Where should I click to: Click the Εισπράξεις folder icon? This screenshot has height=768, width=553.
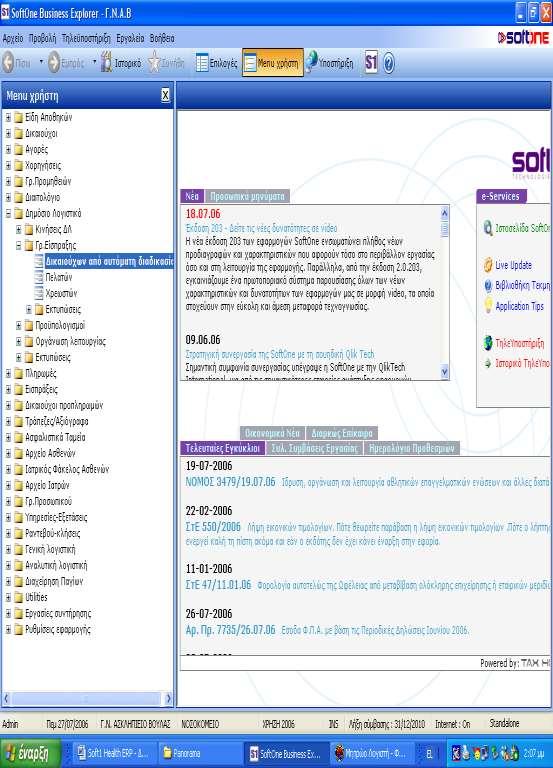click(x=19, y=389)
